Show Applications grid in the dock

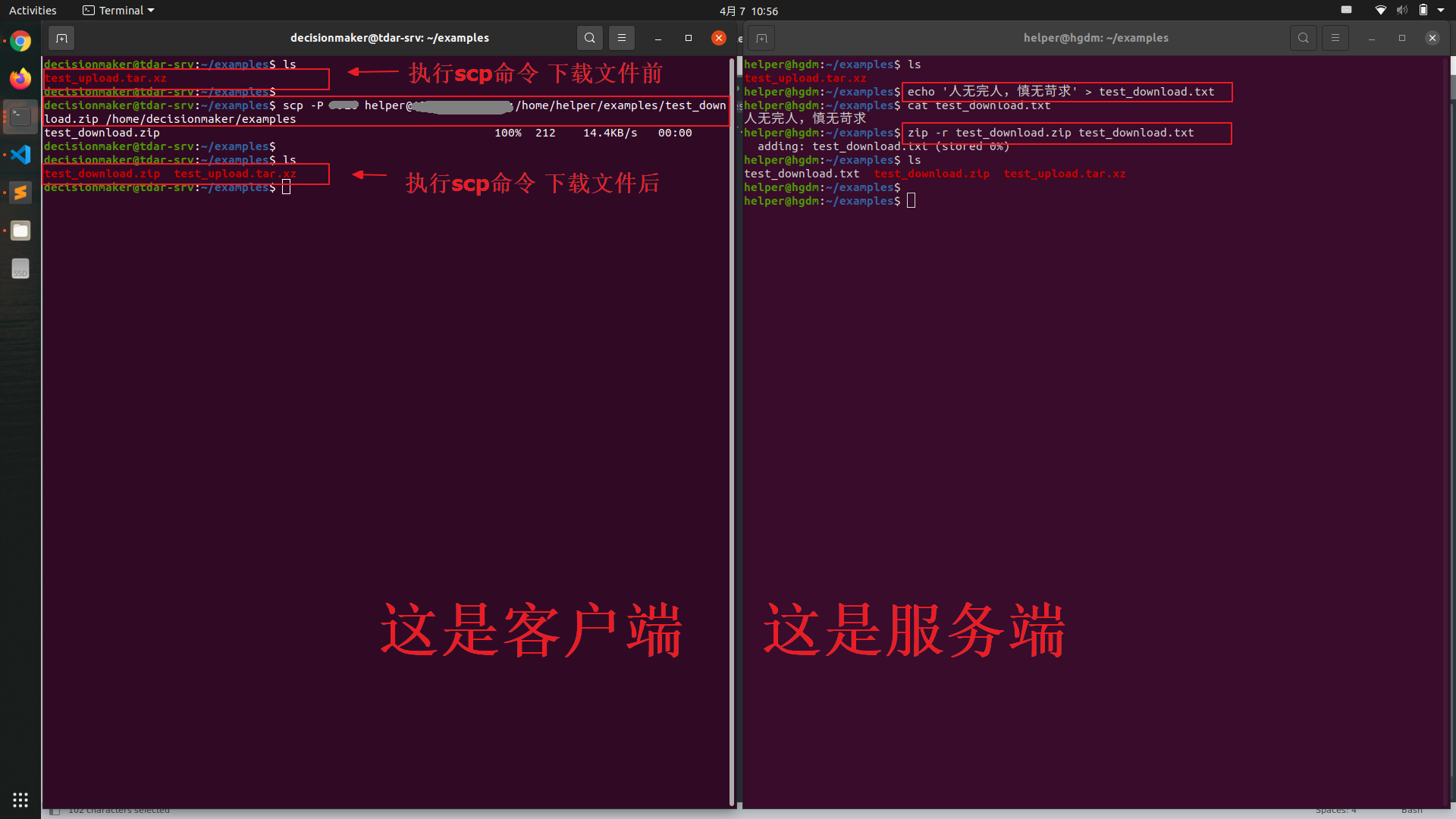click(x=20, y=800)
